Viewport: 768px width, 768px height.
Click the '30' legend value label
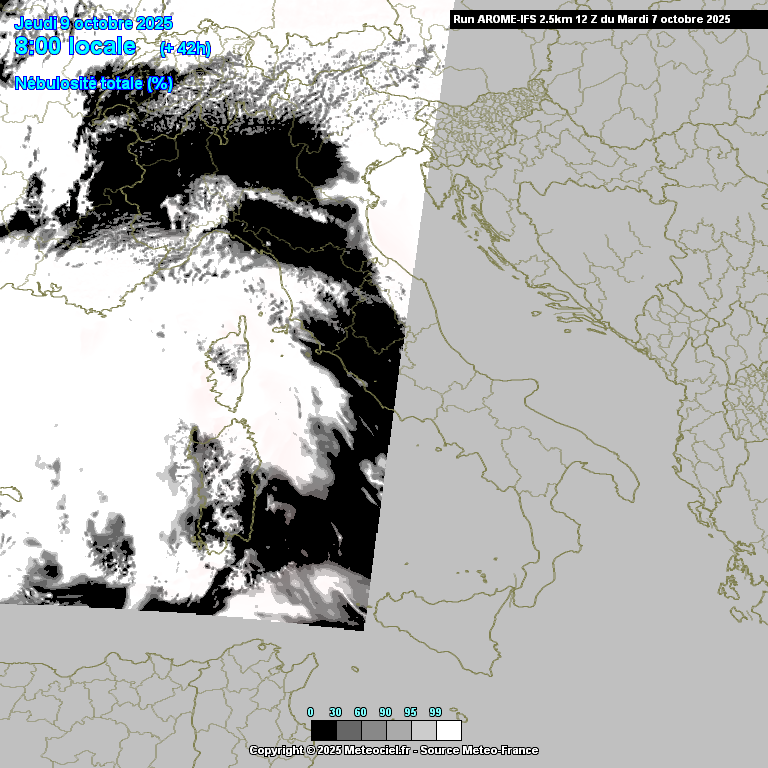click(335, 712)
